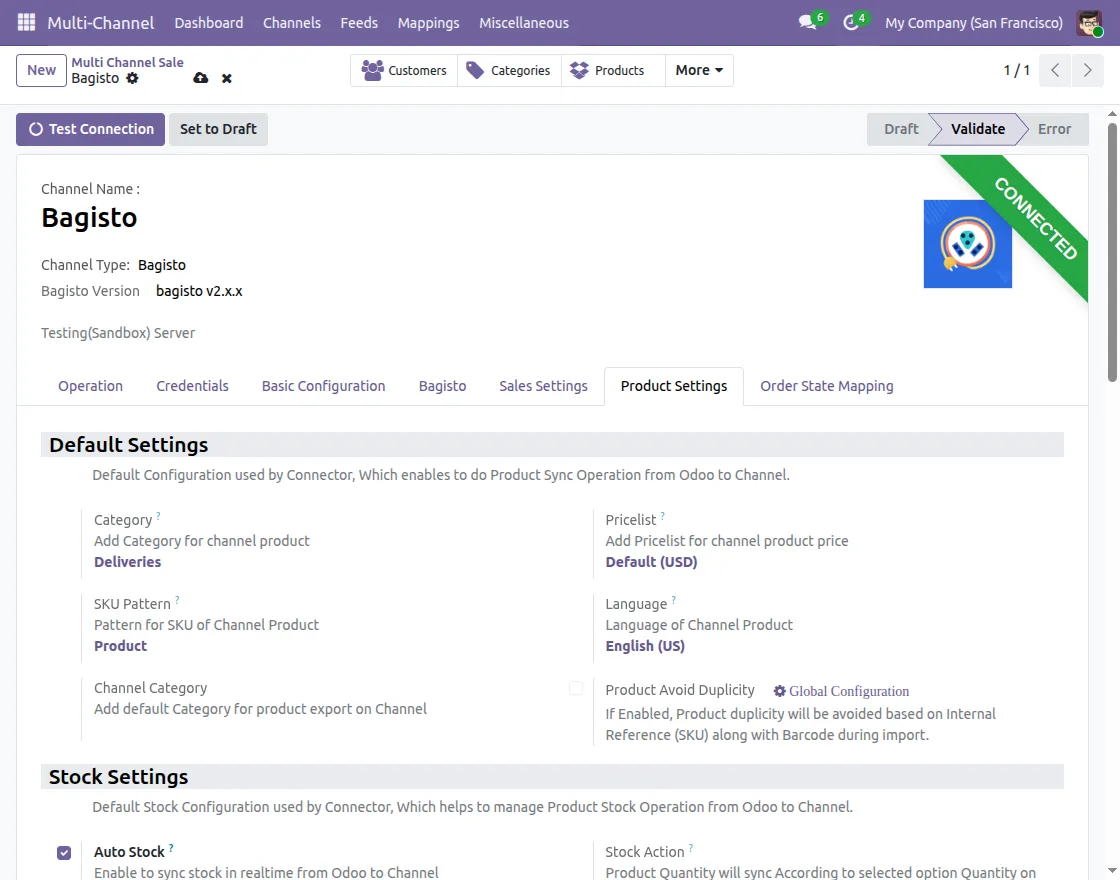
Task: Open the Customers smart button
Action: (404, 71)
